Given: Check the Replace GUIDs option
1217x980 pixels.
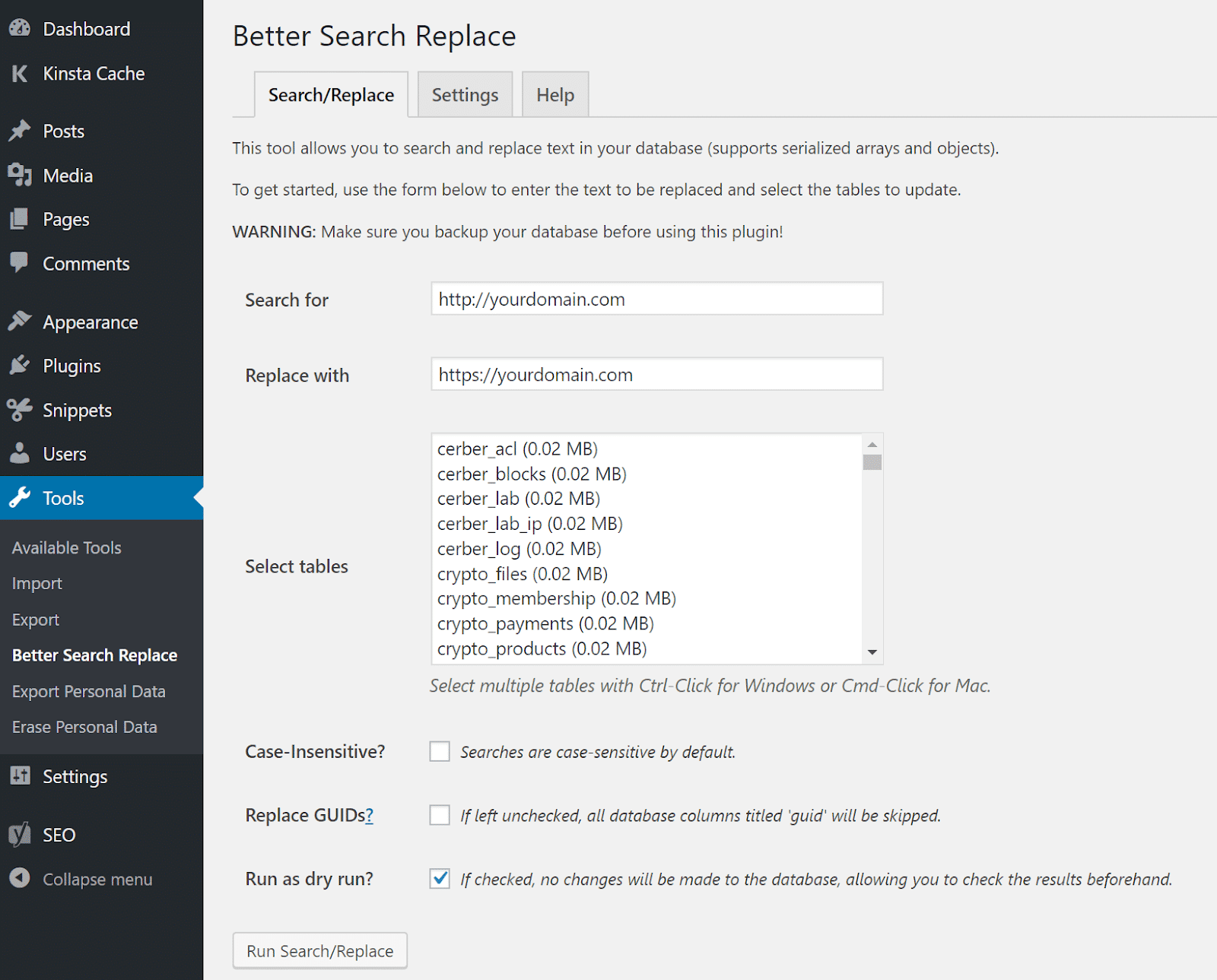Looking at the screenshot, I should coord(440,815).
